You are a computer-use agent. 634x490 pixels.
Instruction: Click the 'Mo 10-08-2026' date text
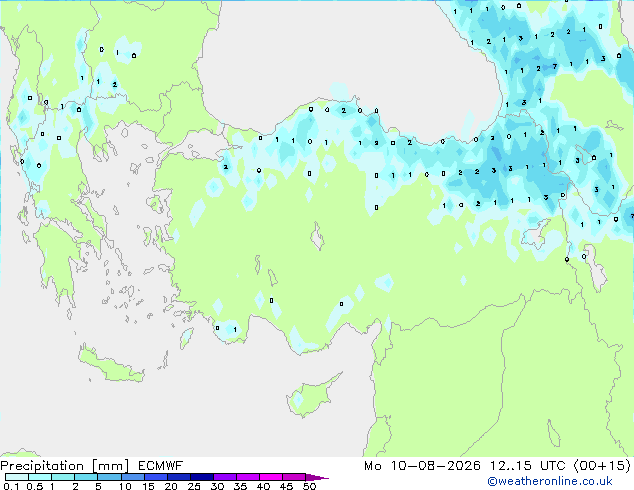(x=422, y=466)
